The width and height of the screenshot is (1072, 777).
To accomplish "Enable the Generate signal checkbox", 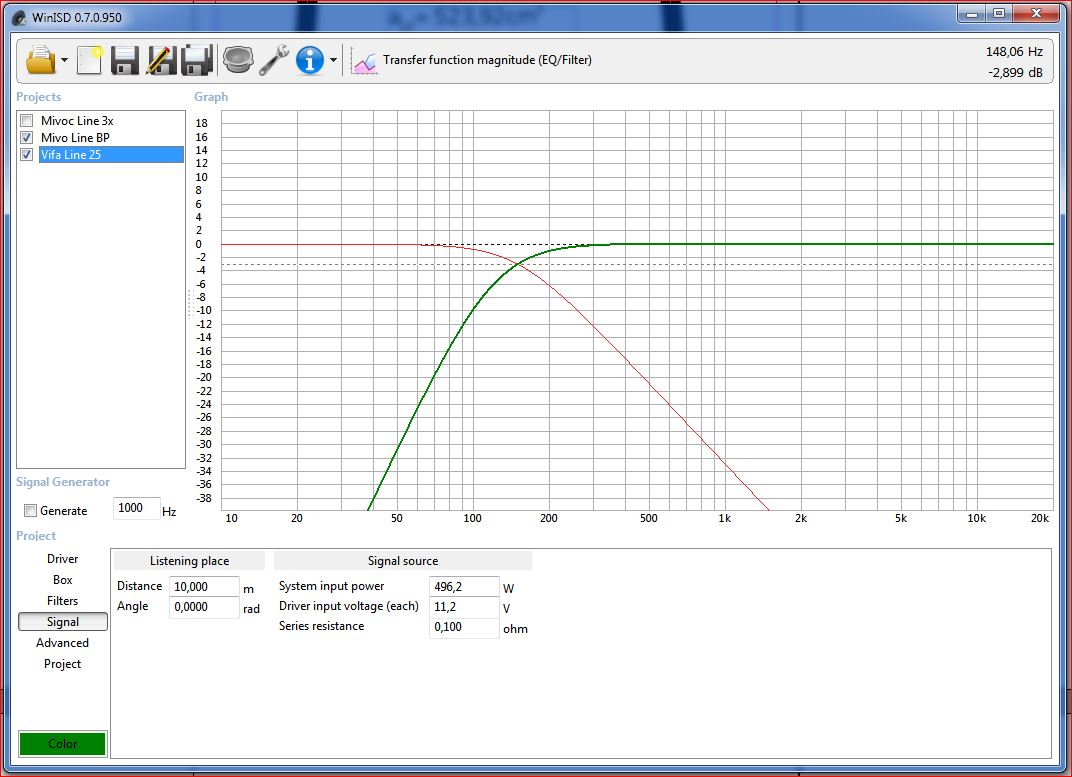I will (30, 510).
